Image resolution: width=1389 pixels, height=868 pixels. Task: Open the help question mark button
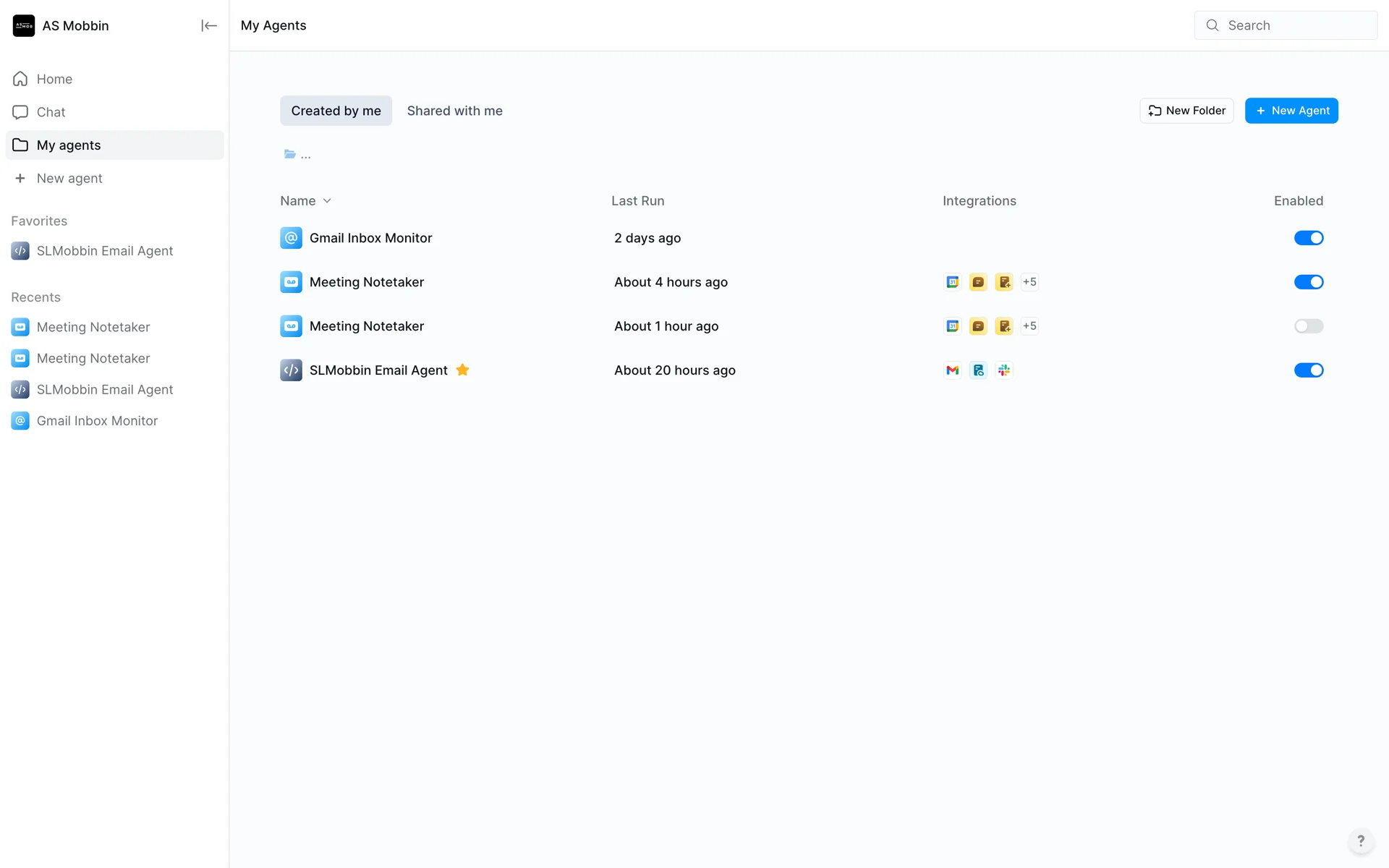(x=1360, y=841)
